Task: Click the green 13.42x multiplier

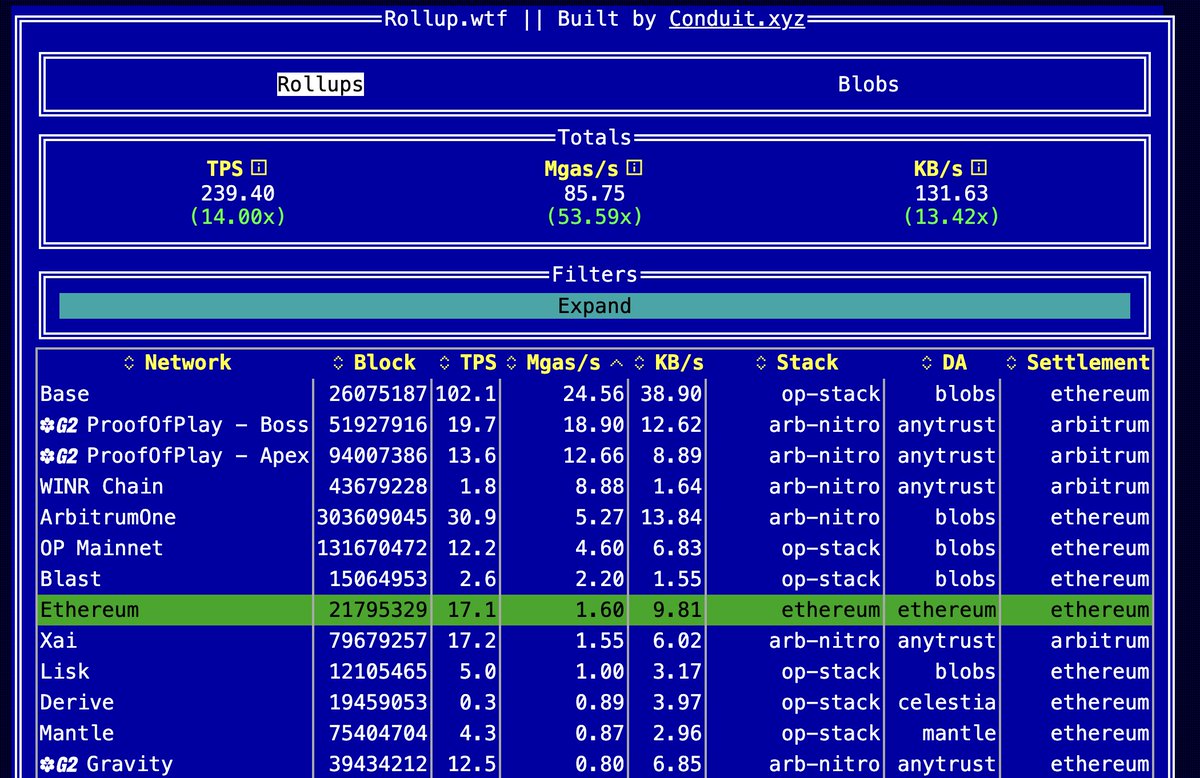Action: click(x=951, y=217)
